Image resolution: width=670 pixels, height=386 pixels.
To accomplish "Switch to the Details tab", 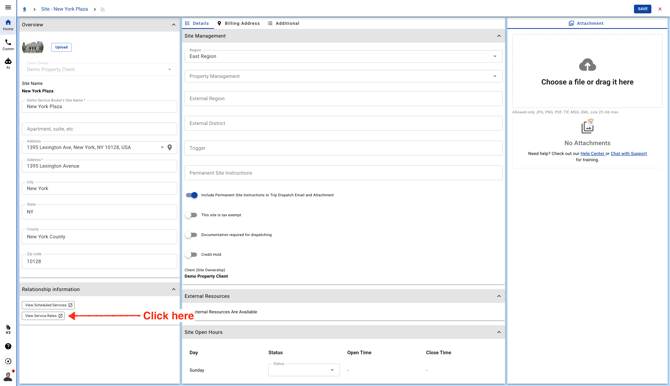I will (x=197, y=23).
